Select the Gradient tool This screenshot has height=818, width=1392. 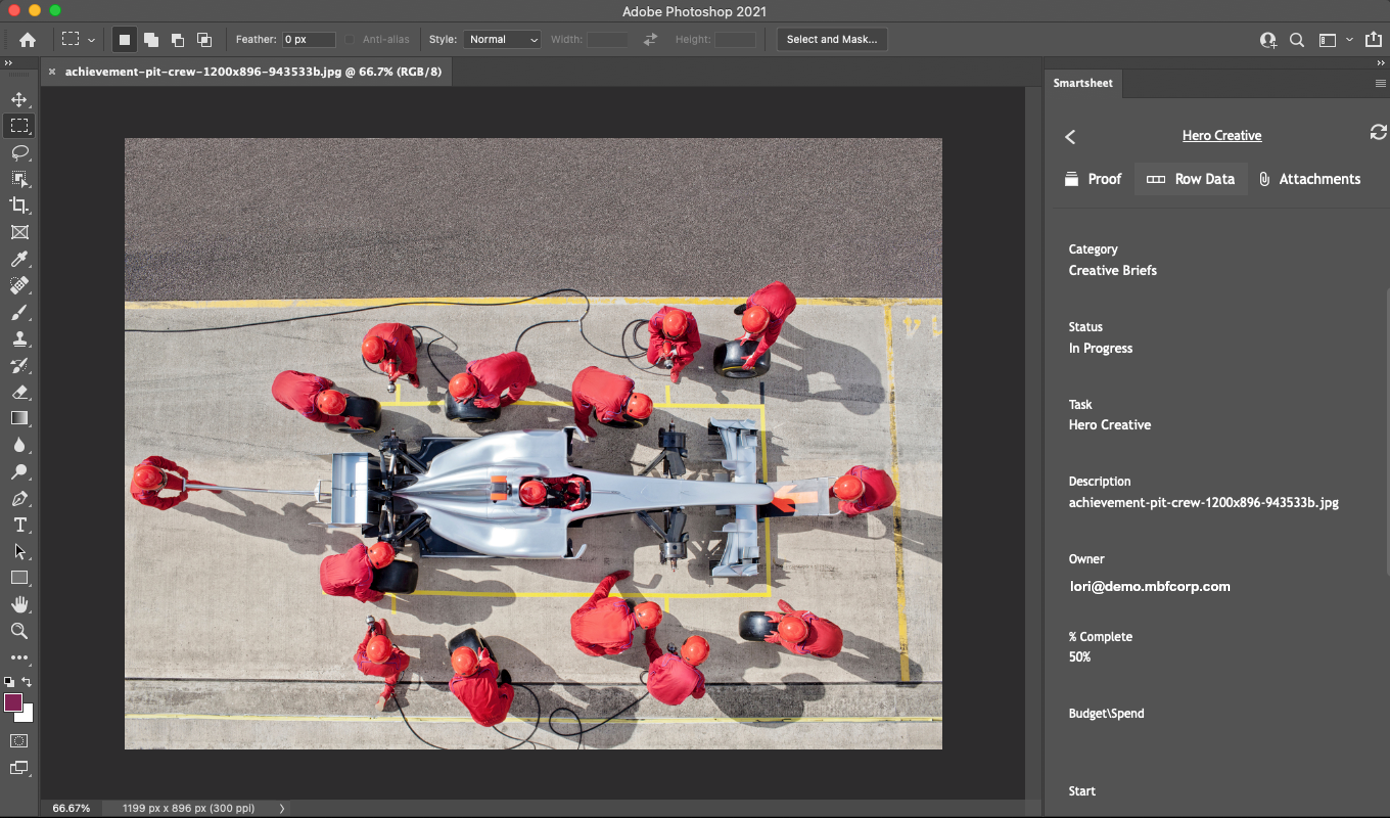click(19, 418)
